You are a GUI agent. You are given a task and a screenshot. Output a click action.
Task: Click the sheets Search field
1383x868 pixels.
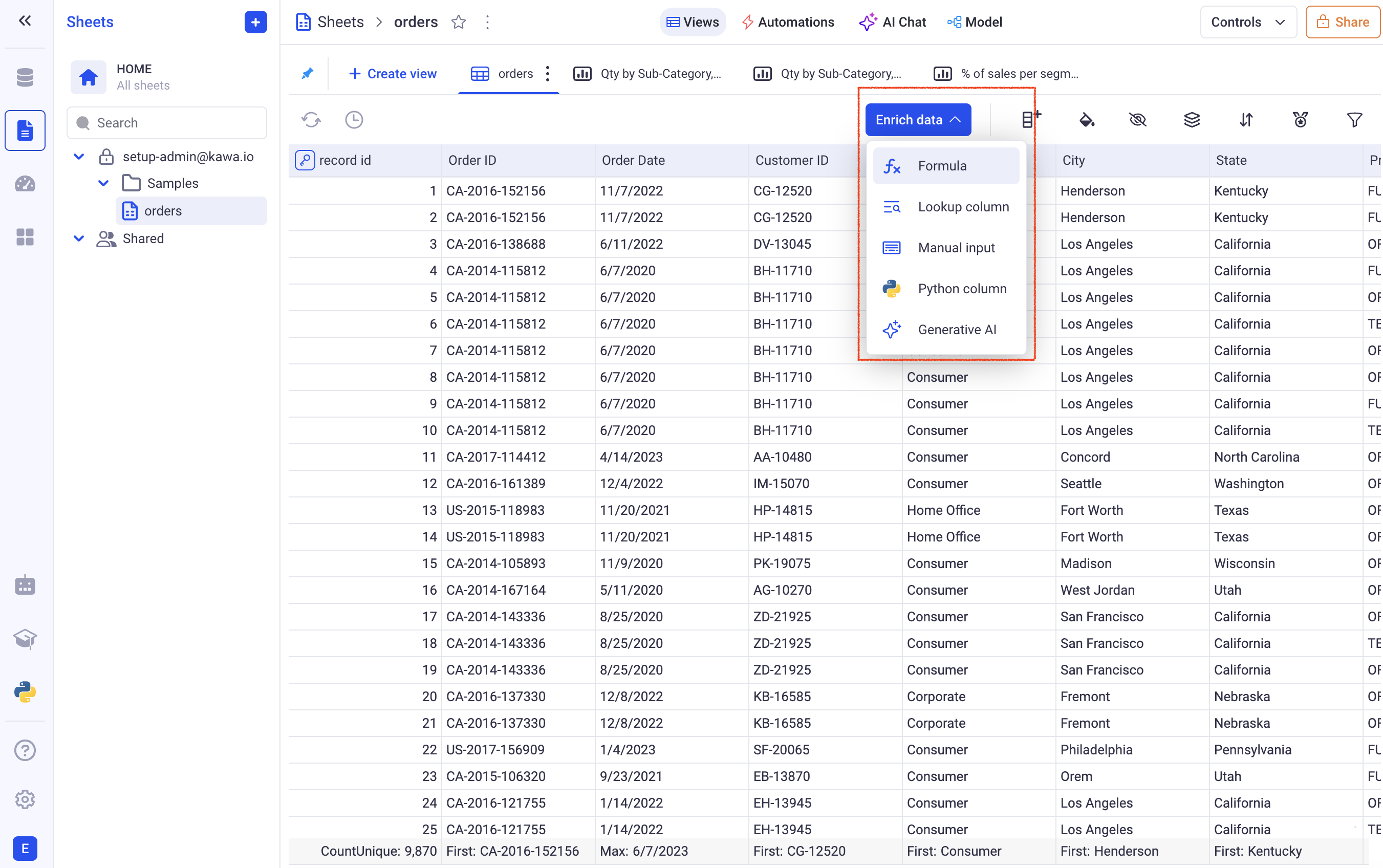coord(167,123)
